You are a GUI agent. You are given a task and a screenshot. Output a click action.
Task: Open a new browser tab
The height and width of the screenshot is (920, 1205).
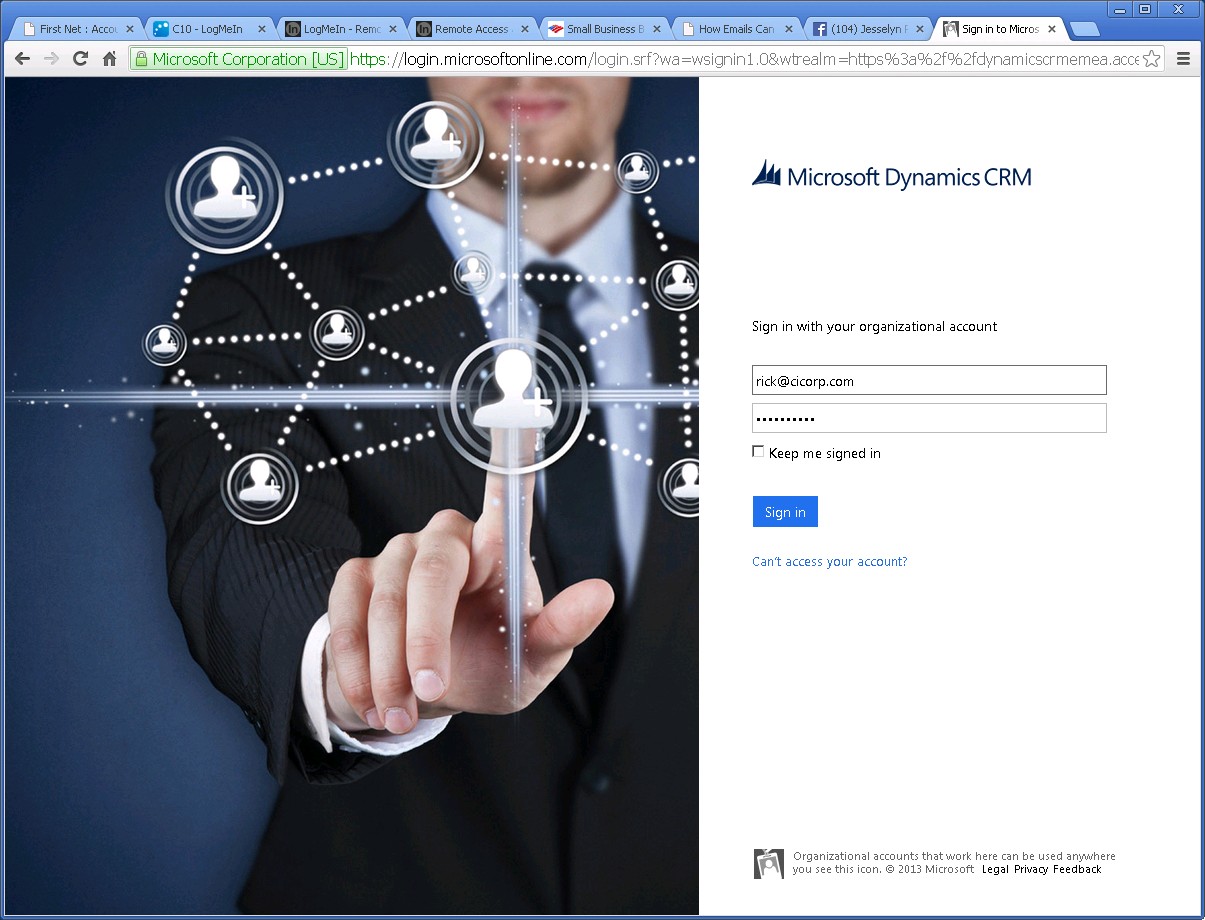click(1084, 28)
